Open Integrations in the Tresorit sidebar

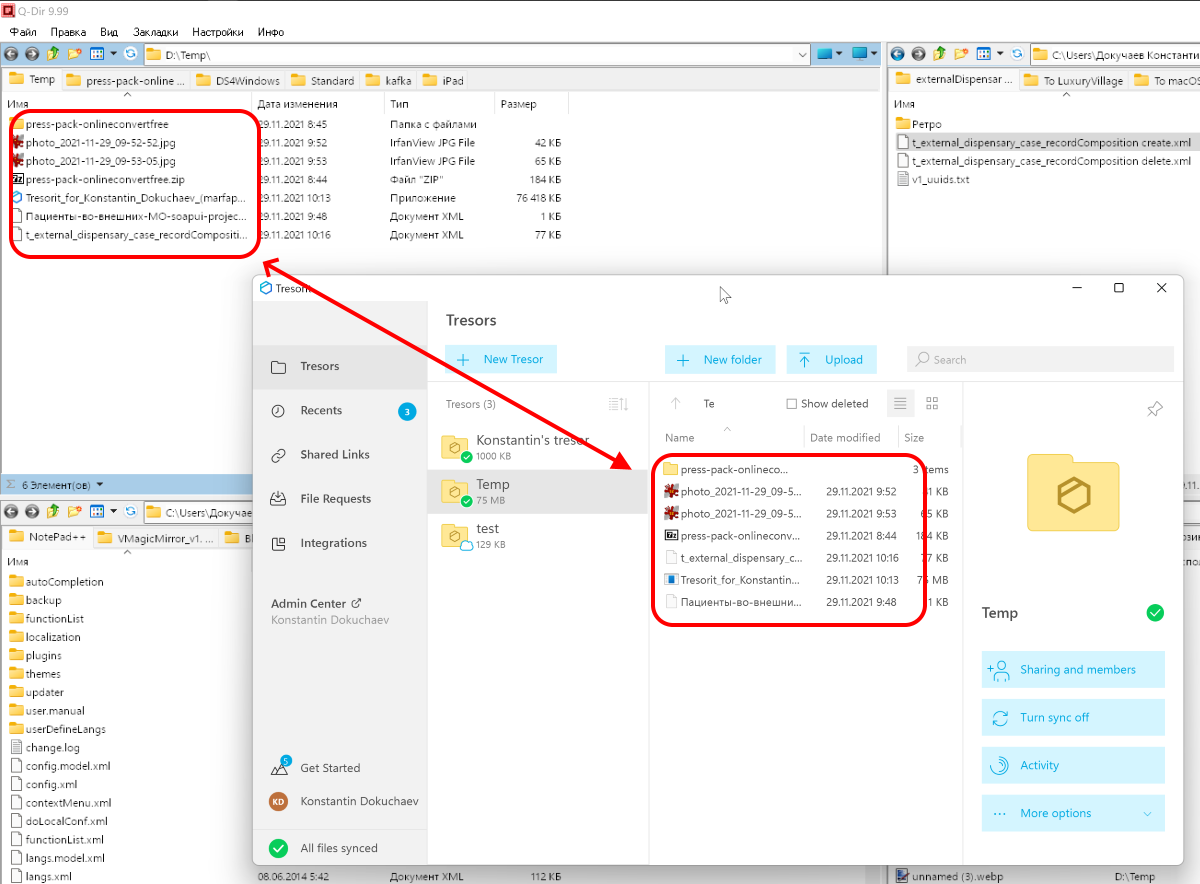tap(340, 543)
